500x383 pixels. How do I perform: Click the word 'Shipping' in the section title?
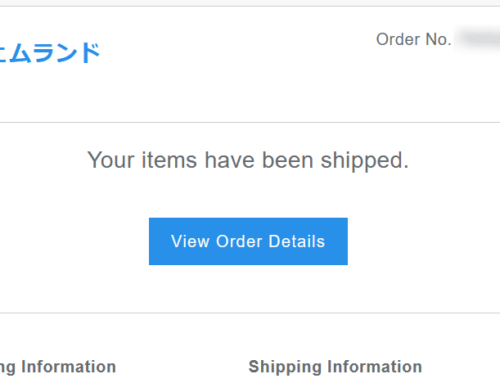pyautogui.click(x=285, y=368)
